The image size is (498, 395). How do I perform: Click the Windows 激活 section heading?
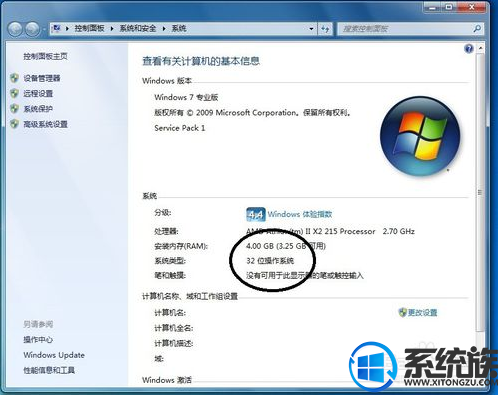(167, 380)
